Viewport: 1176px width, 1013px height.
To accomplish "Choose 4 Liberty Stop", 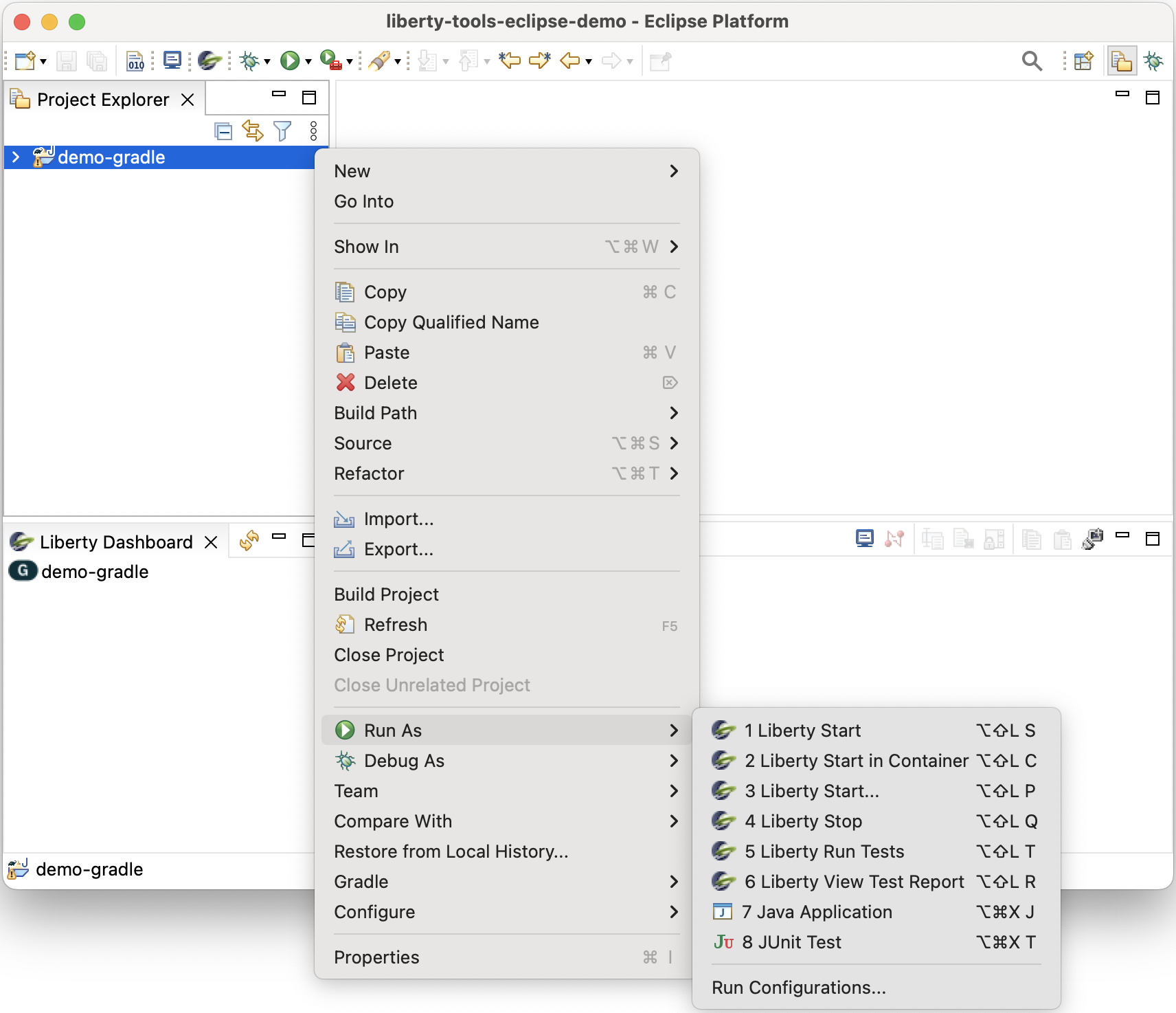I will [876, 821].
